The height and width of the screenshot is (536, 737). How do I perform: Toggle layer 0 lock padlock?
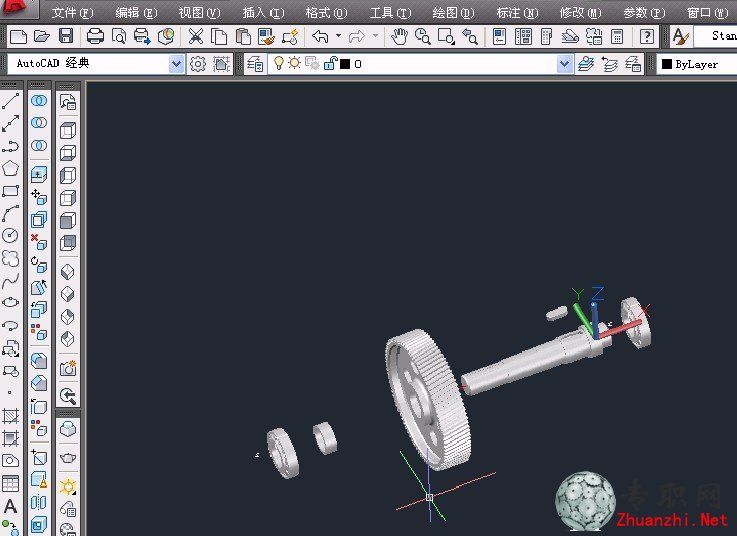pos(331,63)
